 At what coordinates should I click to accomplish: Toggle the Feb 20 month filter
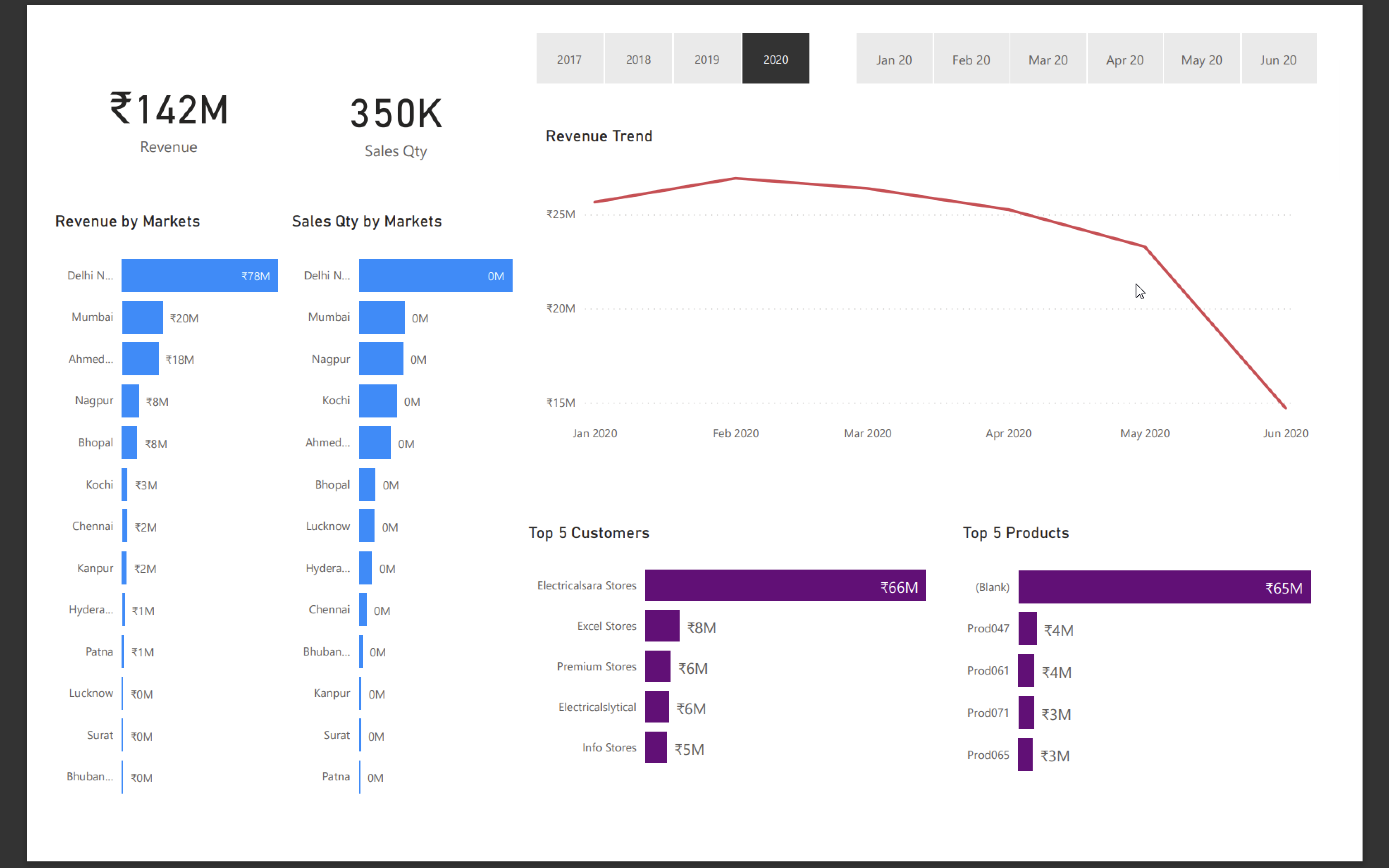point(971,58)
